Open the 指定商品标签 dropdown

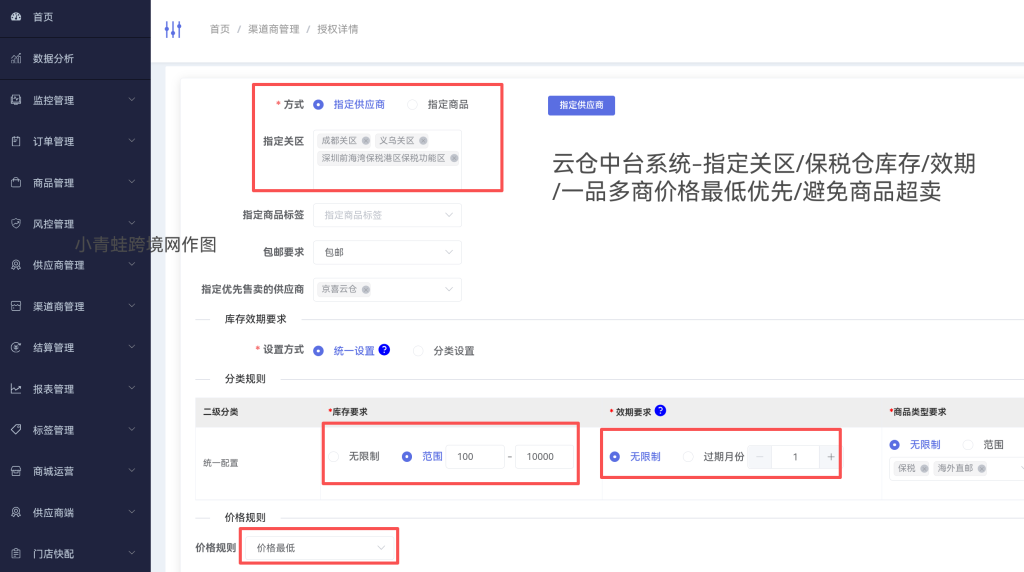tap(387, 215)
